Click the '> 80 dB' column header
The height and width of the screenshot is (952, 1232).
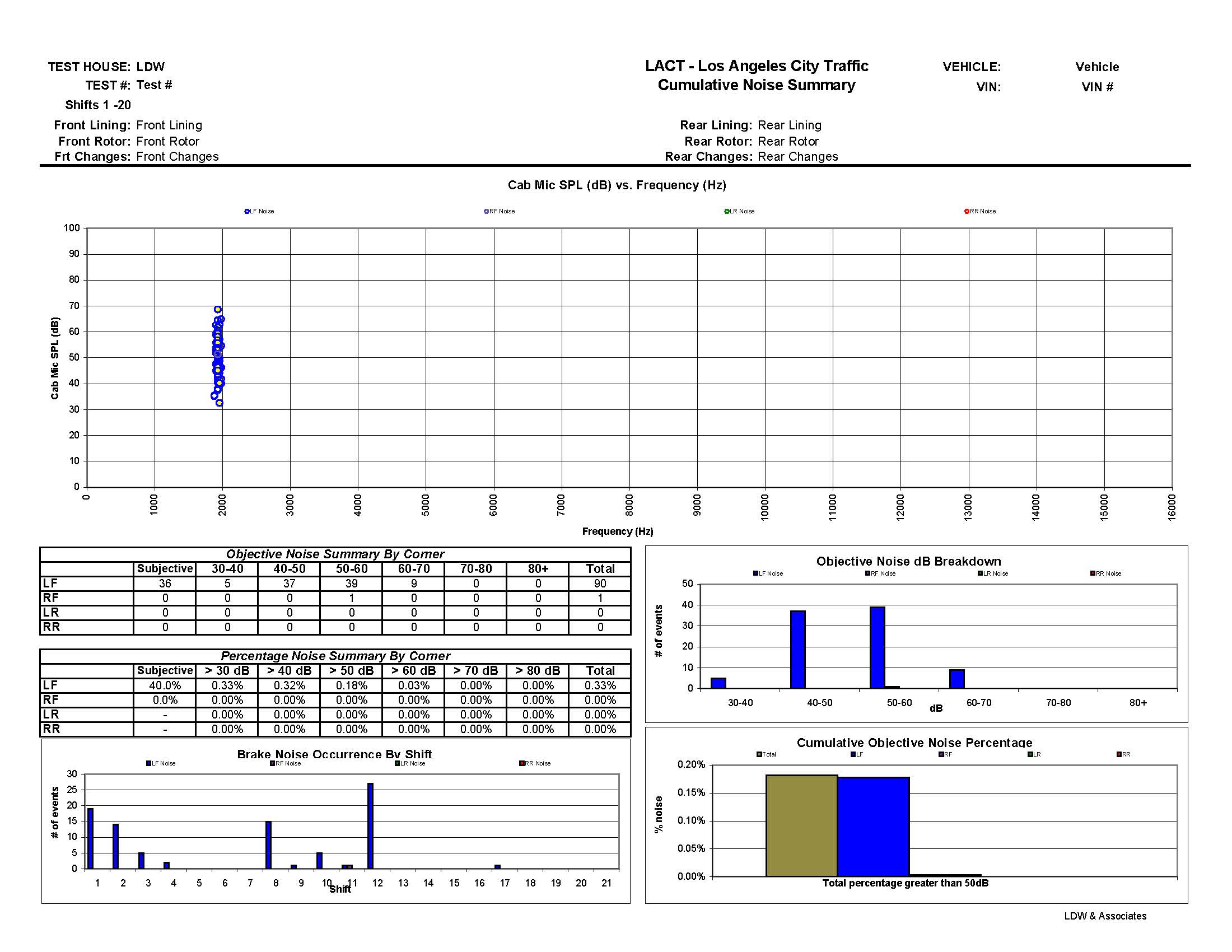(538, 670)
